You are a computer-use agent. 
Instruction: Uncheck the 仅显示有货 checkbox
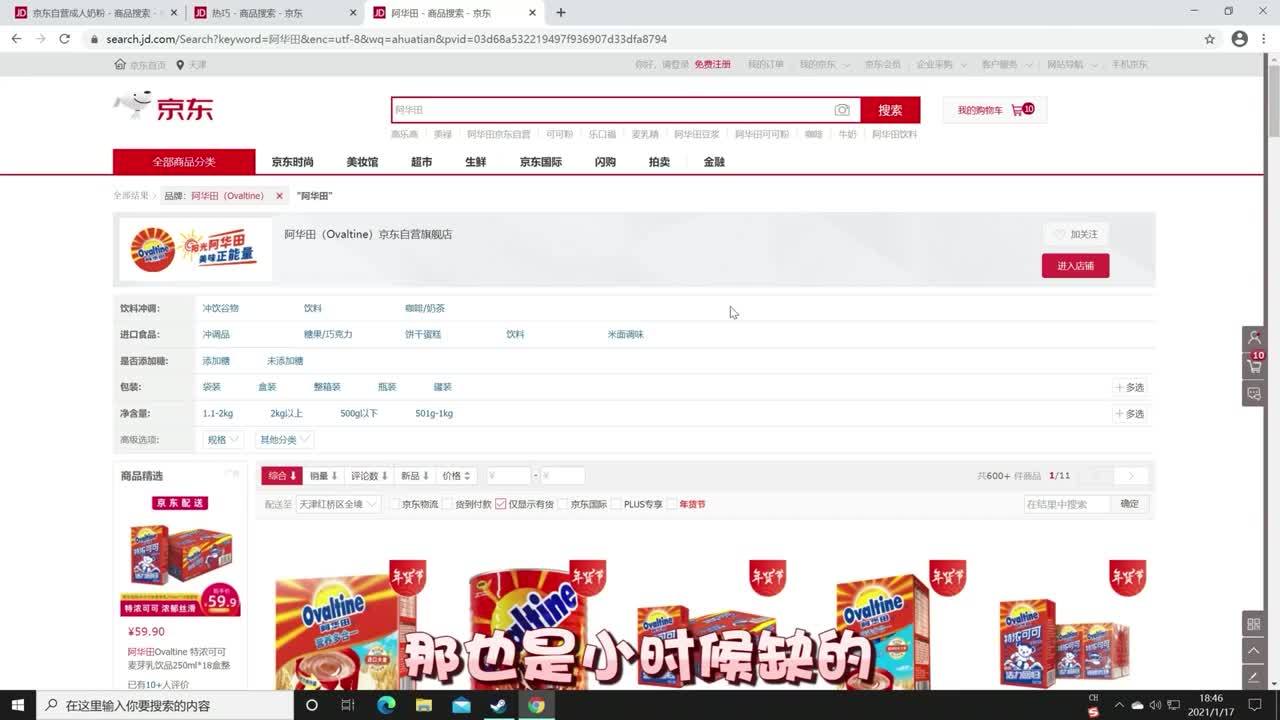coord(501,504)
